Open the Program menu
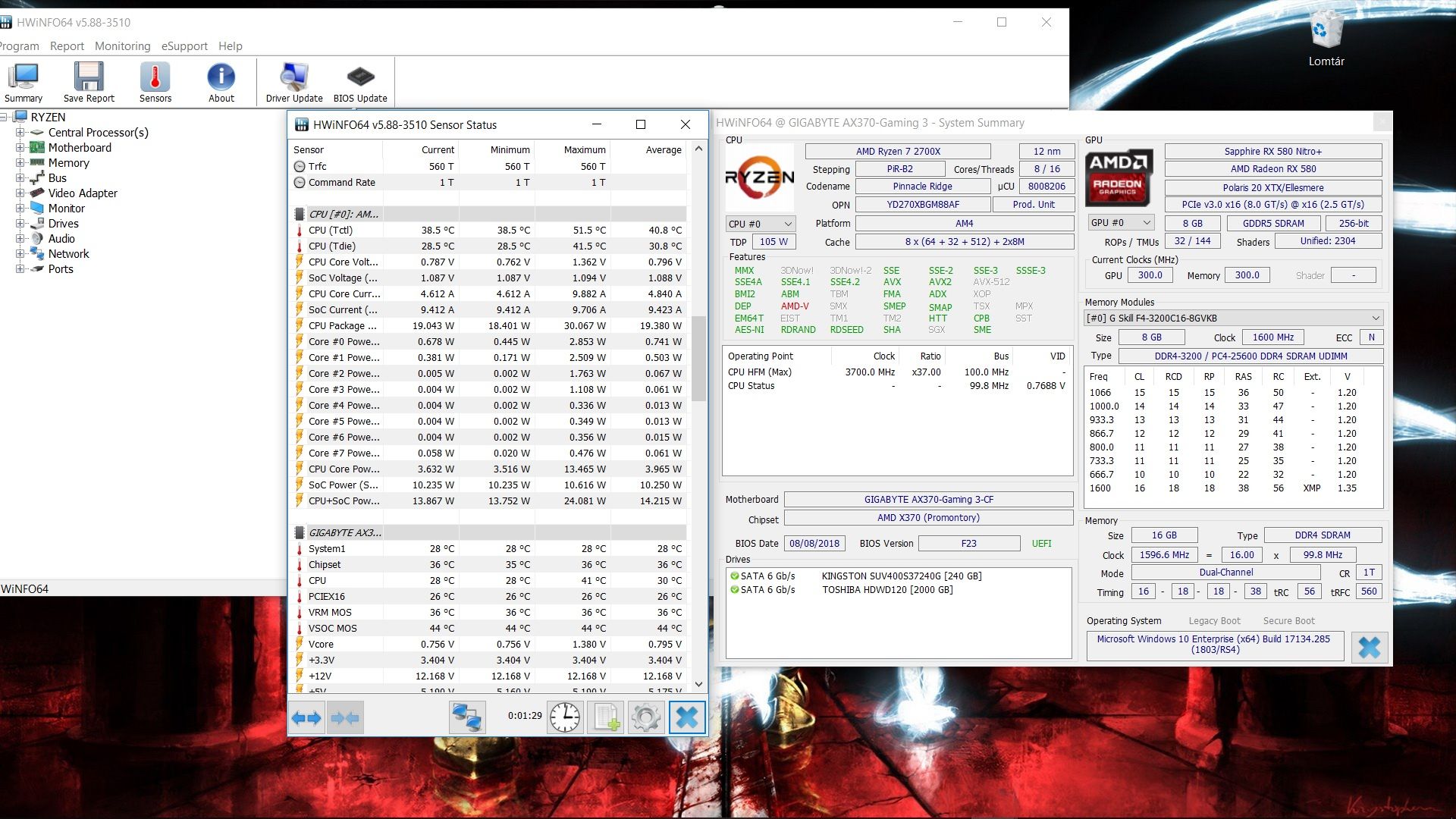The height and width of the screenshot is (819, 1456). pos(18,45)
